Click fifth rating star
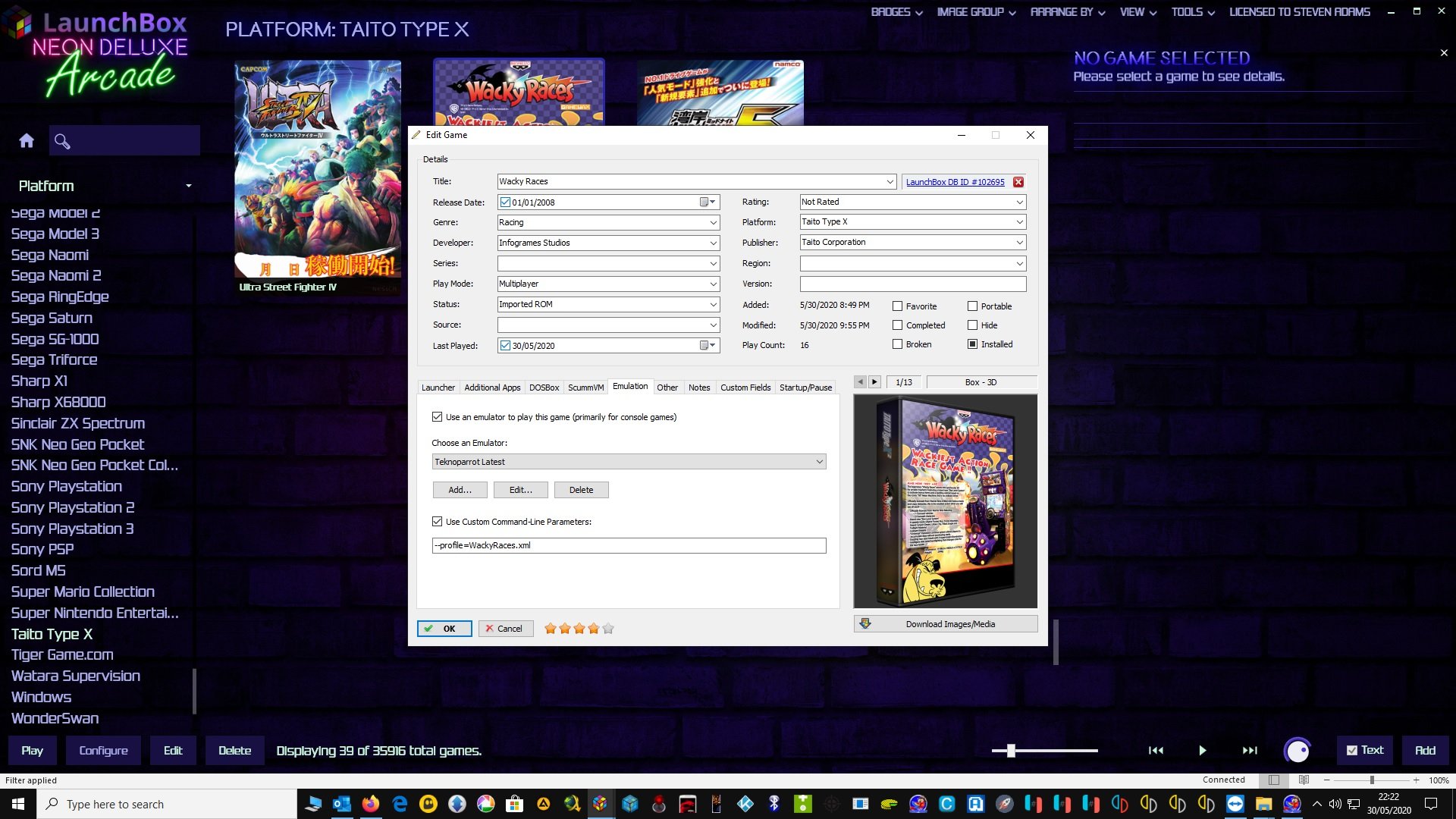Viewport: 1456px width, 819px height. [x=608, y=629]
